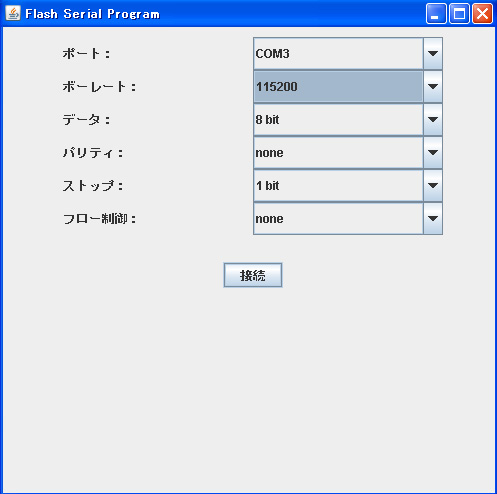Click the フロー制御 none value field
497x494 pixels.
pyautogui.click(x=338, y=218)
